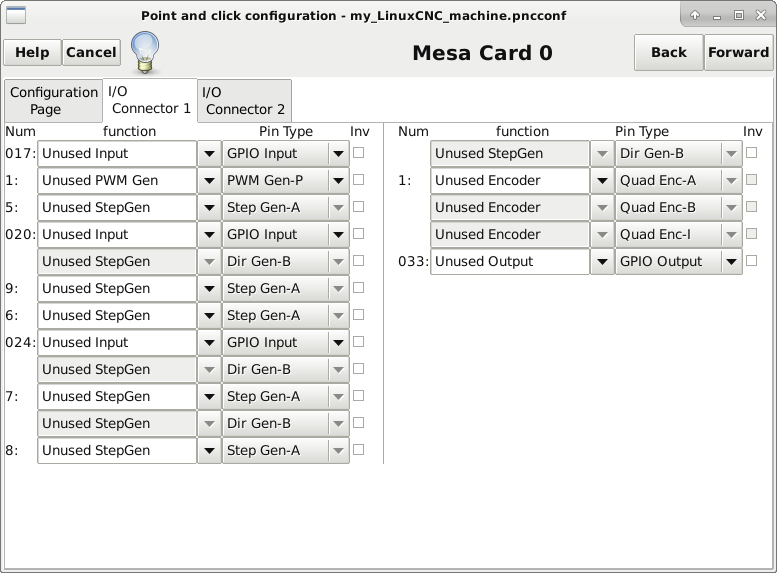Open Unused Output function dropdown arrow, row 033

tap(602, 262)
